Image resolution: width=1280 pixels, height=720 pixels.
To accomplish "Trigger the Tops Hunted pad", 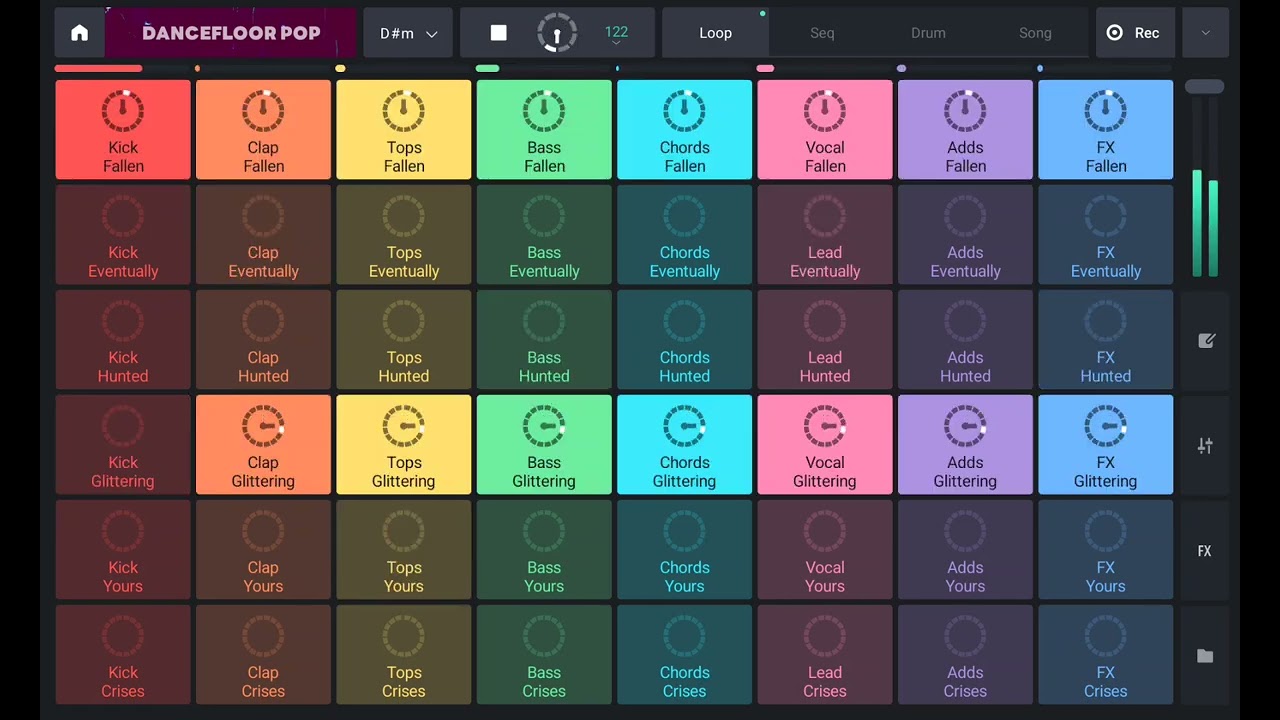I will pyautogui.click(x=404, y=340).
